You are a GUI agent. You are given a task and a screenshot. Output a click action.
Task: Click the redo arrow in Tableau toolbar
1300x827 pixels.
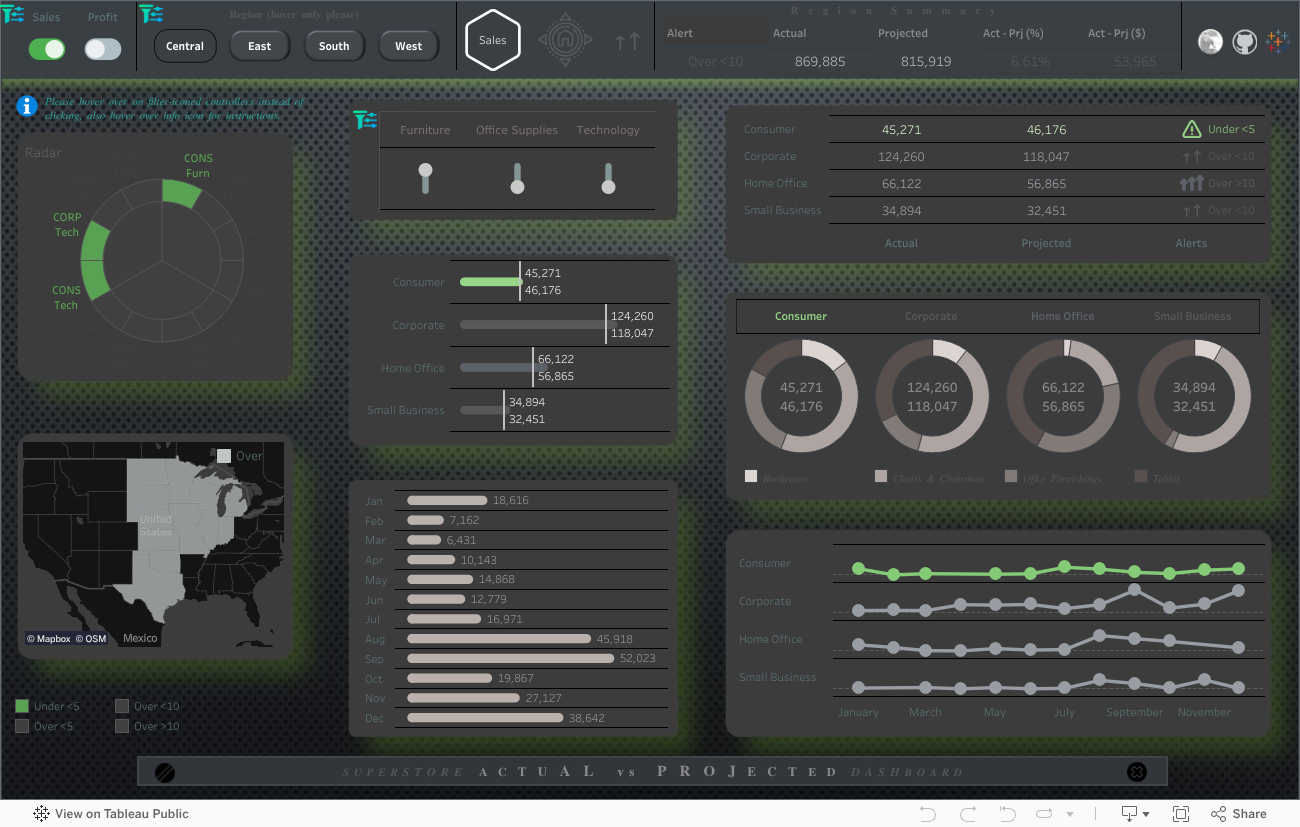click(x=967, y=814)
